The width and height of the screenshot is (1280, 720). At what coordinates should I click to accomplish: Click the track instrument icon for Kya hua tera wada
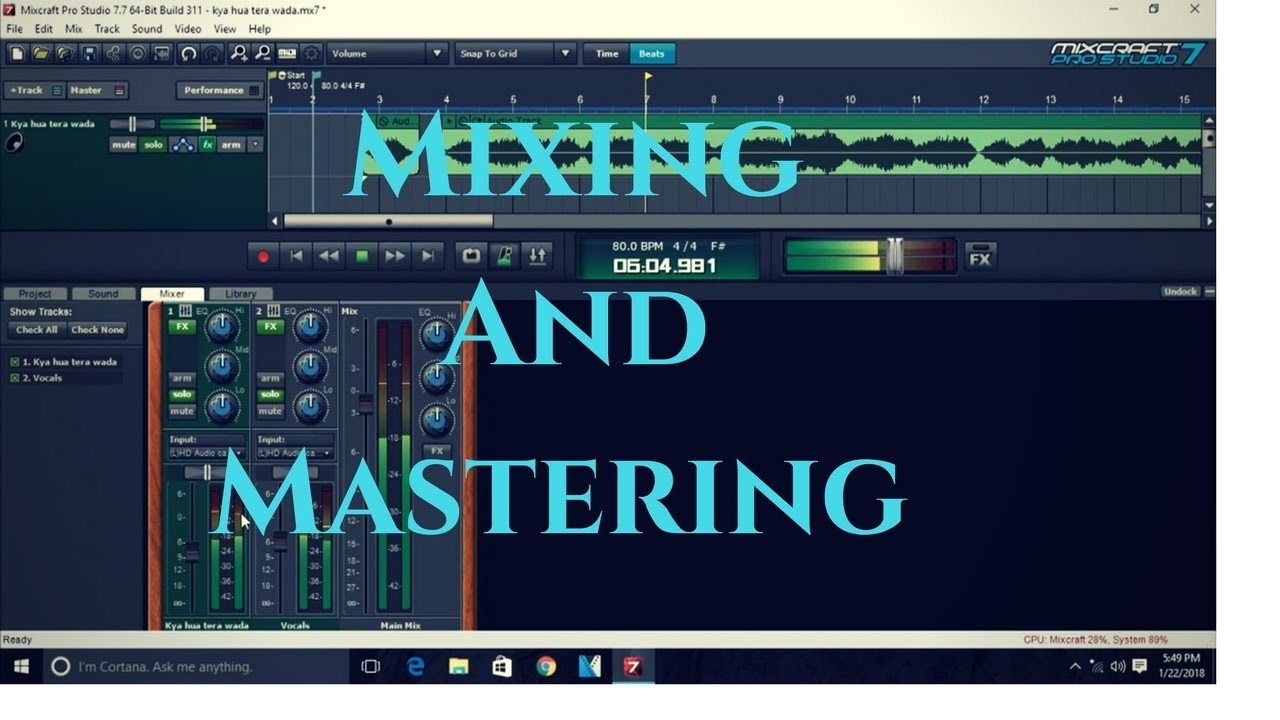click(14, 144)
